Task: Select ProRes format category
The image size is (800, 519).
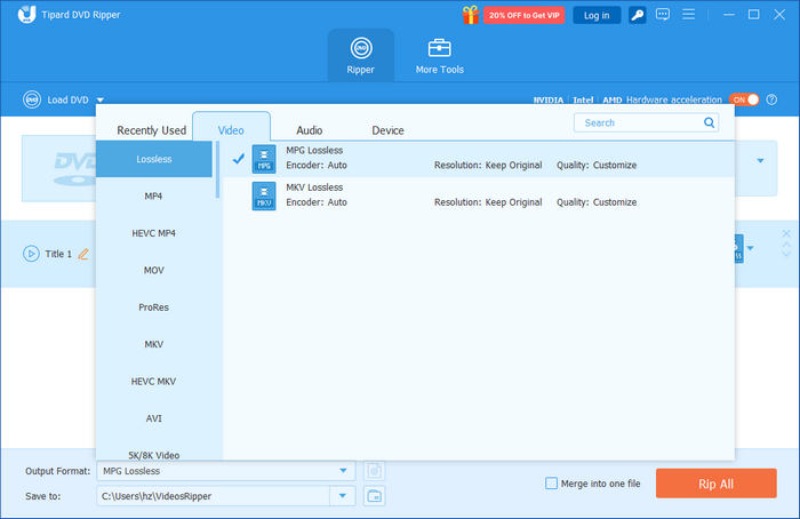Action: (x=154, y=307)
